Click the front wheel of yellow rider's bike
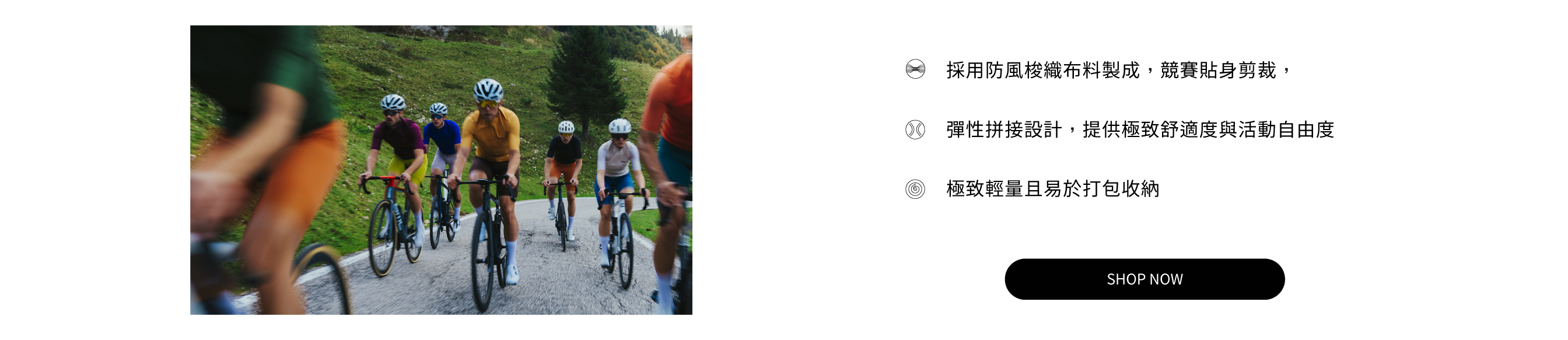 pyautogui.click(x=482, y=260)
